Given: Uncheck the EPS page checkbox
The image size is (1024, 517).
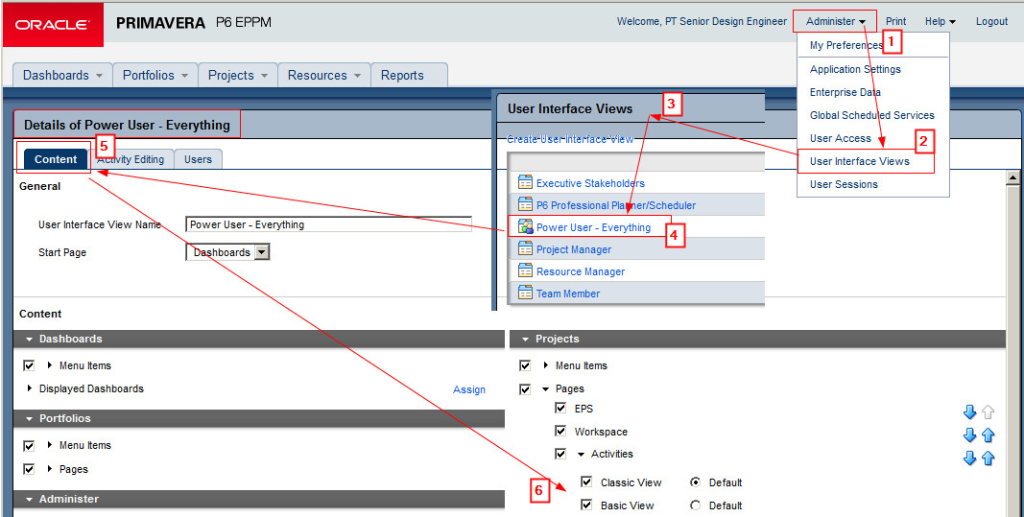Looking at the screenshot, I should [560, 408].
